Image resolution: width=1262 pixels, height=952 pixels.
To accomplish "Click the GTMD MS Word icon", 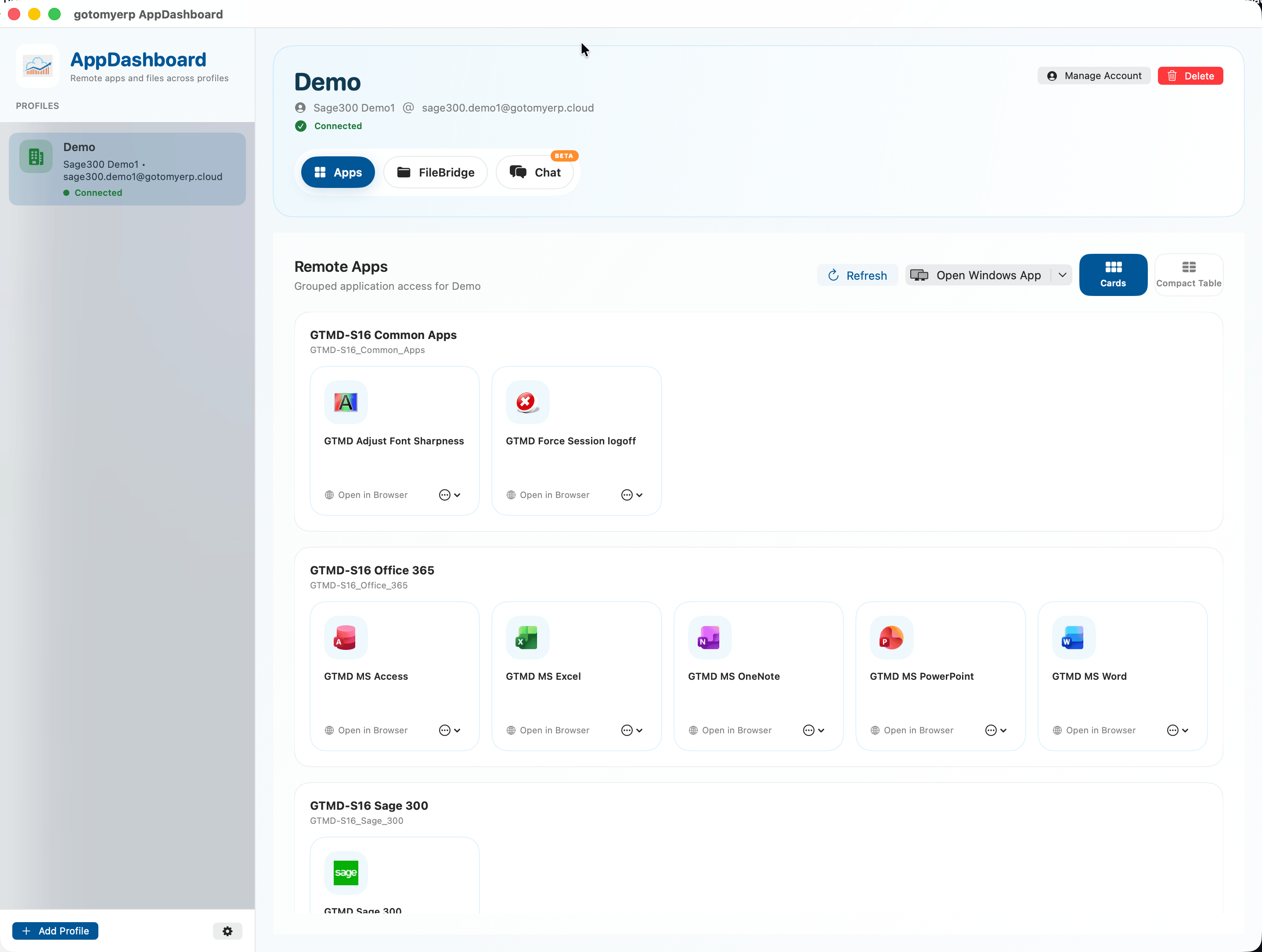I will pyautogui.click(x=1074, y=637).
